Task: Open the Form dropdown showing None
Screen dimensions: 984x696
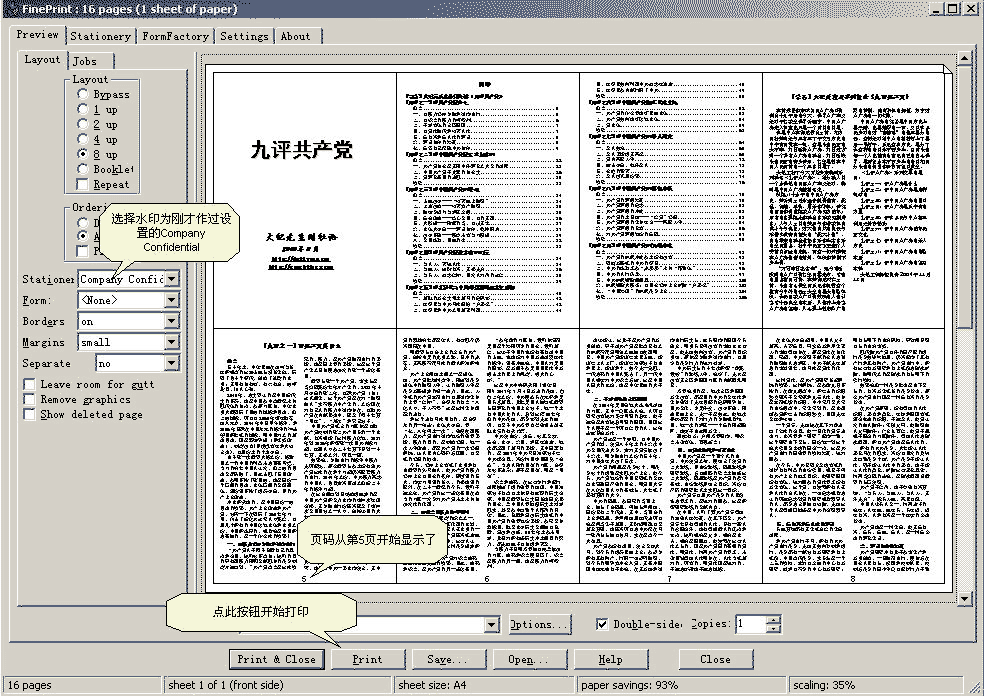Action: [x=171, y=300]
